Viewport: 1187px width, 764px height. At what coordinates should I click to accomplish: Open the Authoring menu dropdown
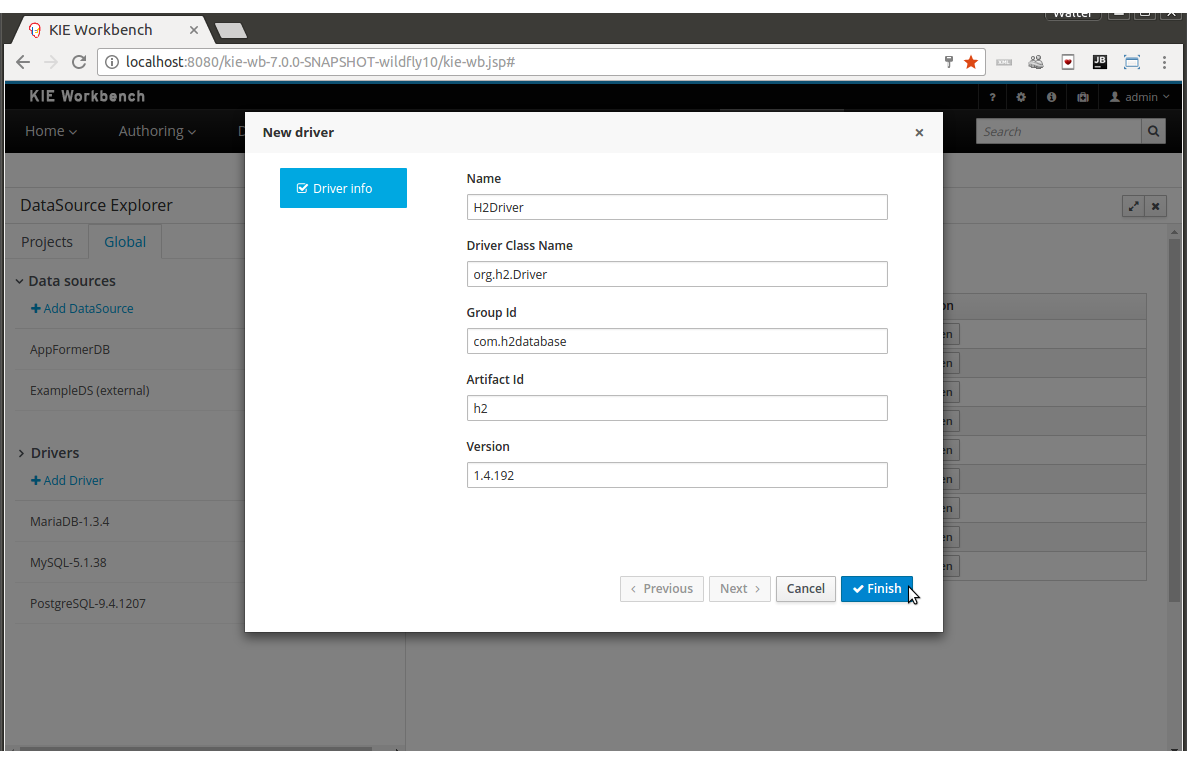tap(157, 131)
